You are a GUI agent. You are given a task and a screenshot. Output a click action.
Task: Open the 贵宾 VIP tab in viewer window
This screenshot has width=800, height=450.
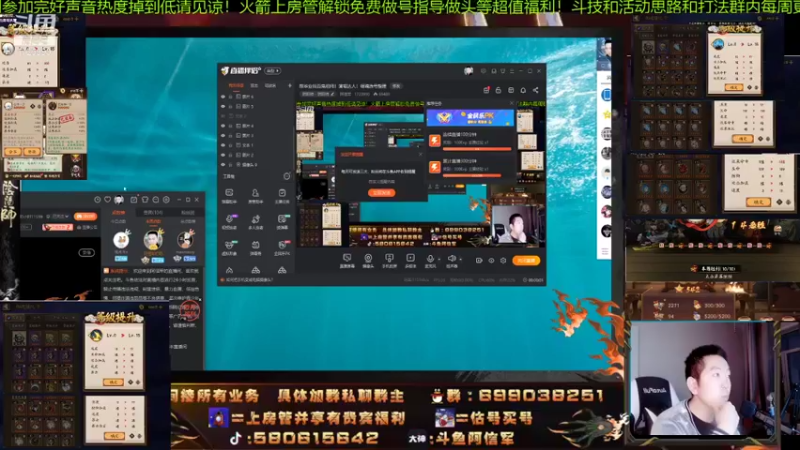pos(153,212)
